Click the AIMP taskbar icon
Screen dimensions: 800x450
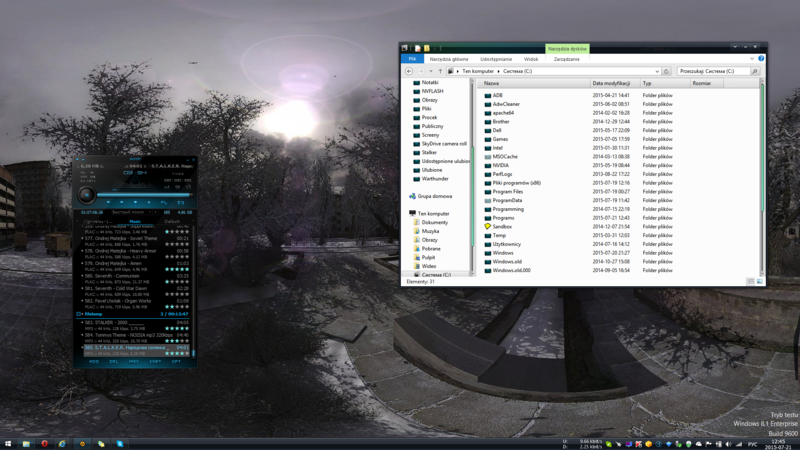tap(82, 444)
